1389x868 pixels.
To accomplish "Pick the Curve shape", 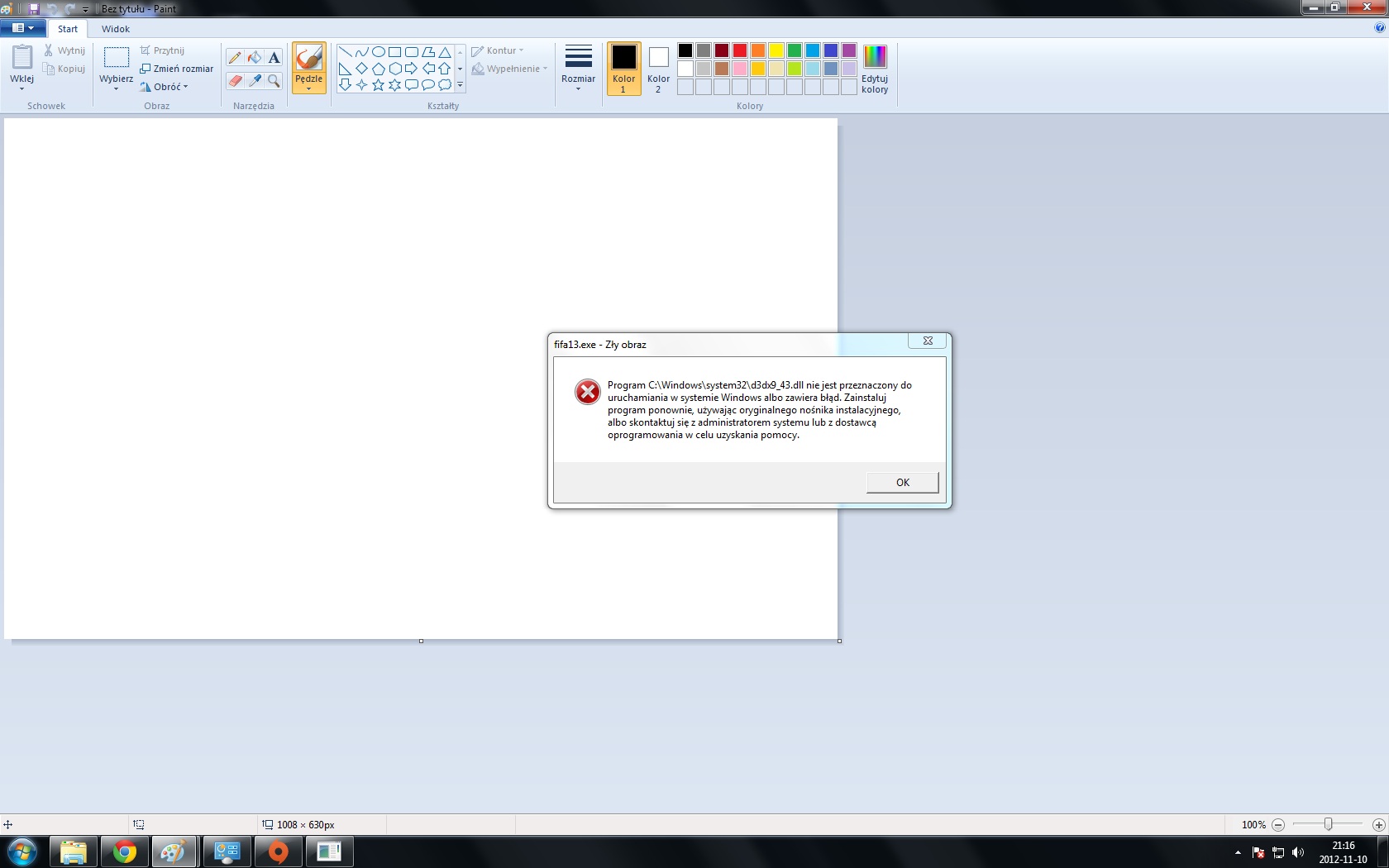I will coord(361,51).
